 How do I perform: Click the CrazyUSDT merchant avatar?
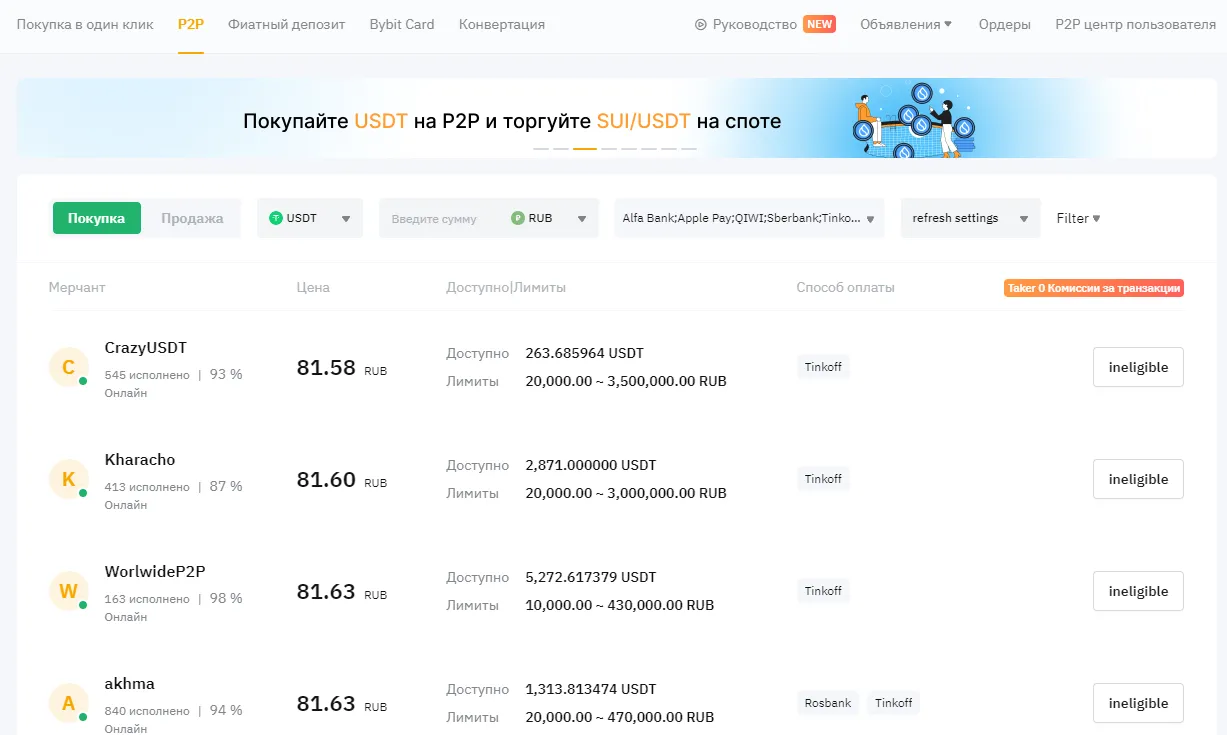click(x=68, y=367)
